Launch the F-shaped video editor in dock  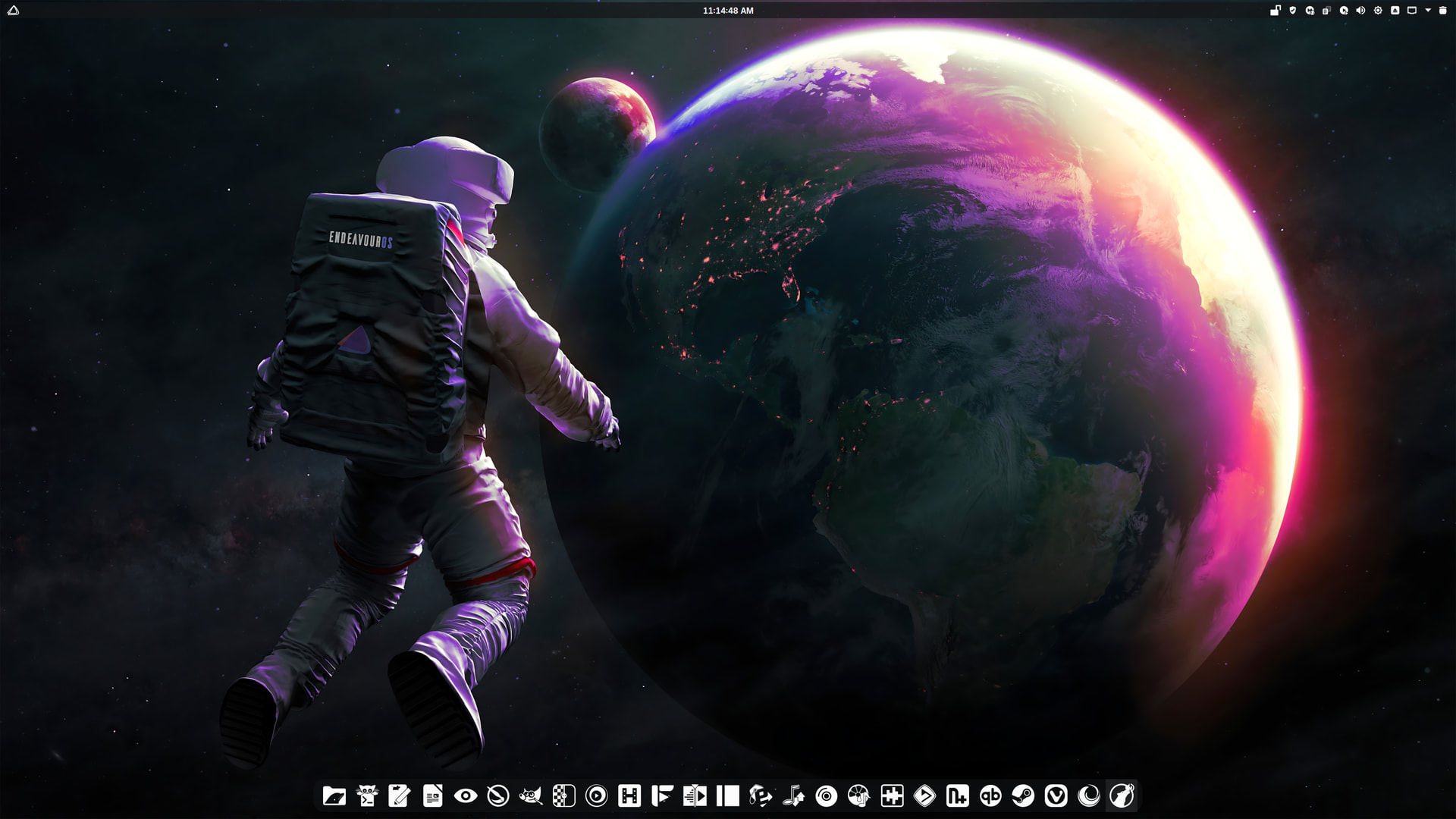(662, 795)
